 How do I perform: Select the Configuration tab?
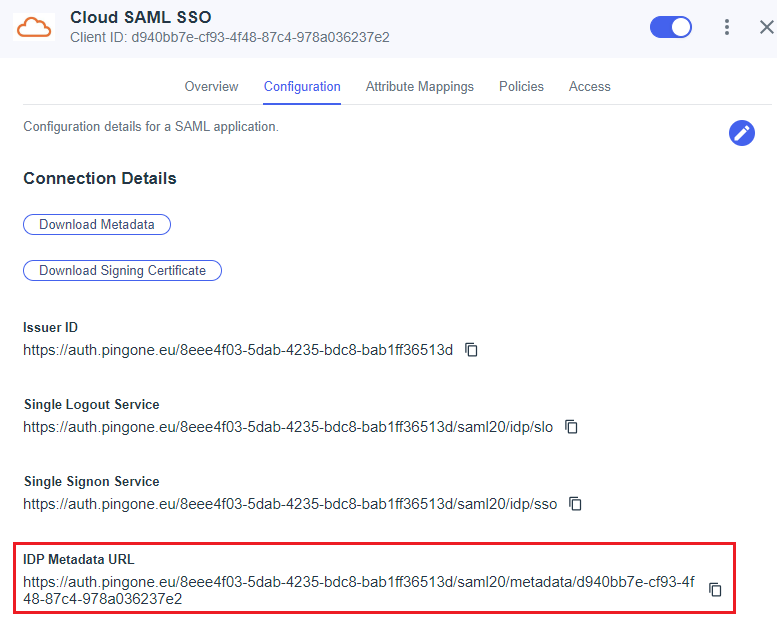pyautogui.click(x=302, y=87)
